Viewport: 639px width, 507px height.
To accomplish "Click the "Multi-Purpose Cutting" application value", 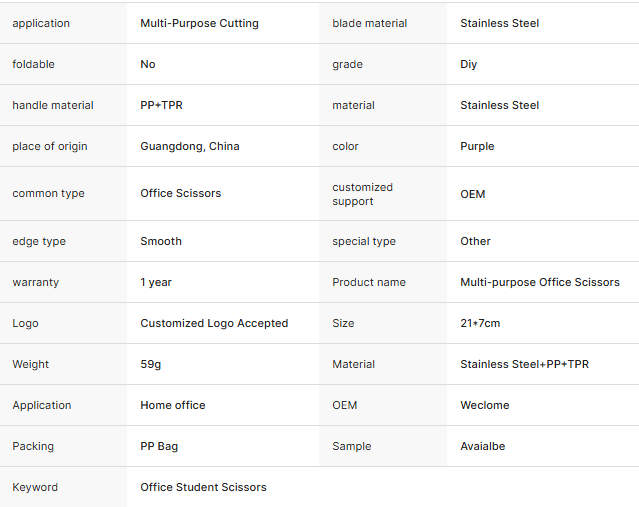I will point(199,23).
